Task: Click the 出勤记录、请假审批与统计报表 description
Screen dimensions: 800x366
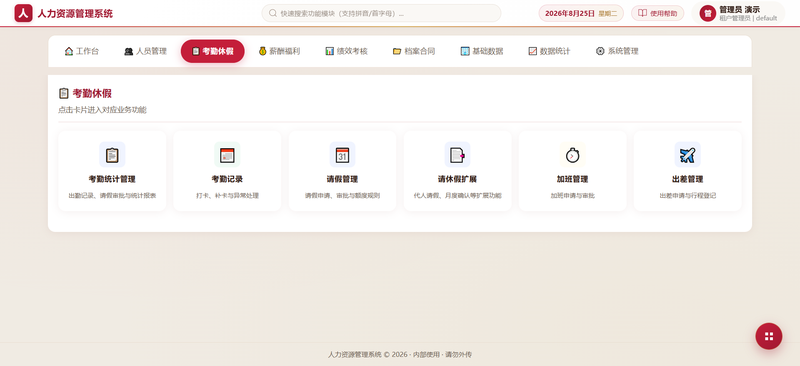Action: tap(112, 196)
